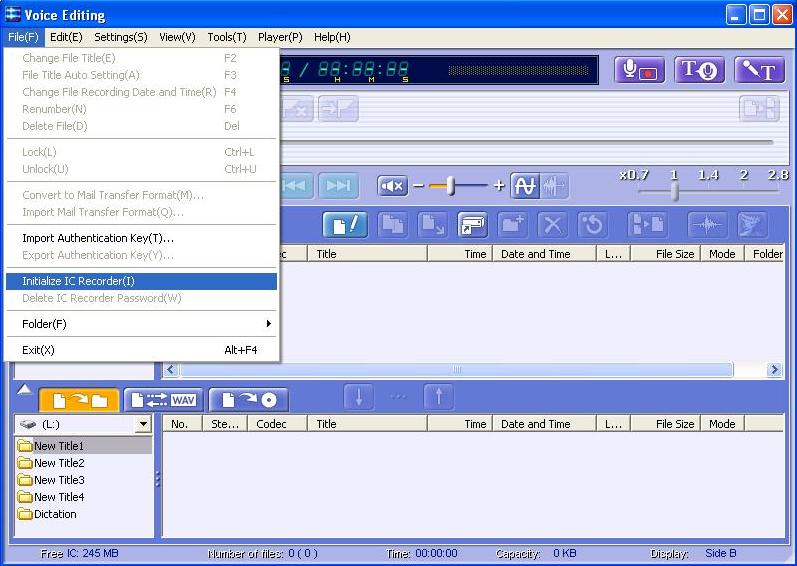This screenshot has height=566, width=797.
Task: Sort upper list by Date and Time
Action: click(544, 254)
